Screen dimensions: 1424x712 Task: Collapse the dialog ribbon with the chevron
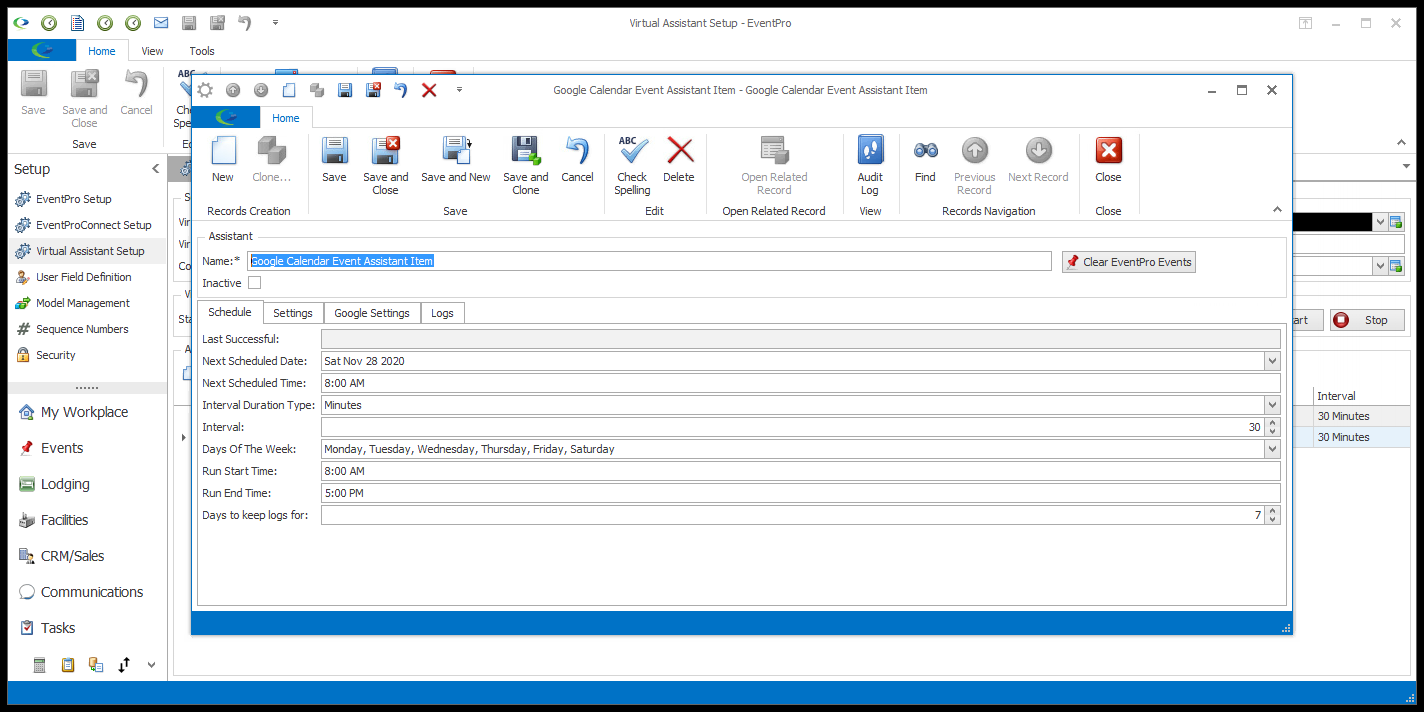(x=1277, y=210)
